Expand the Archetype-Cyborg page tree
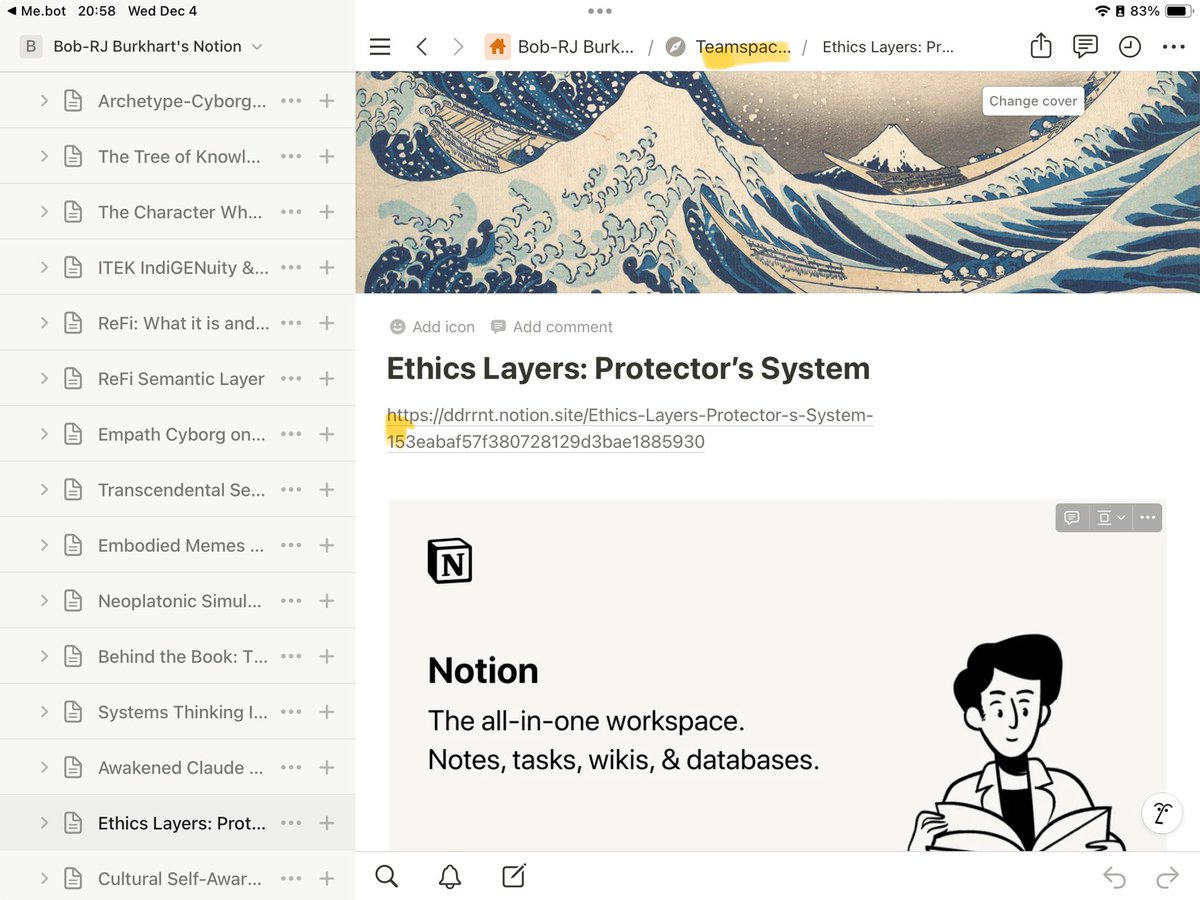Image resolution: width=1200 pixels, height=900 pixels. coord(44,101)
